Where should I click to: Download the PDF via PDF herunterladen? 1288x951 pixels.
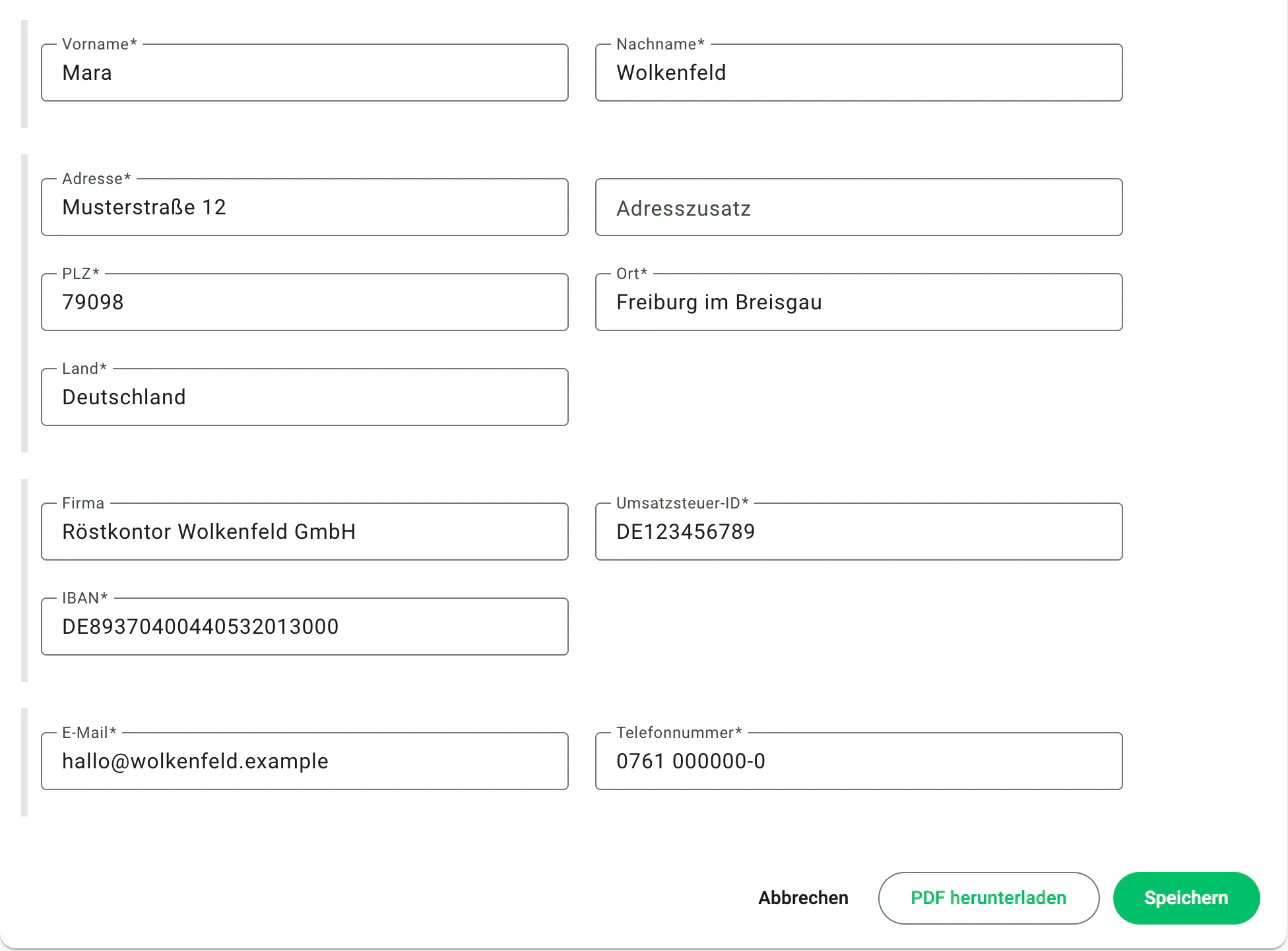989,898
